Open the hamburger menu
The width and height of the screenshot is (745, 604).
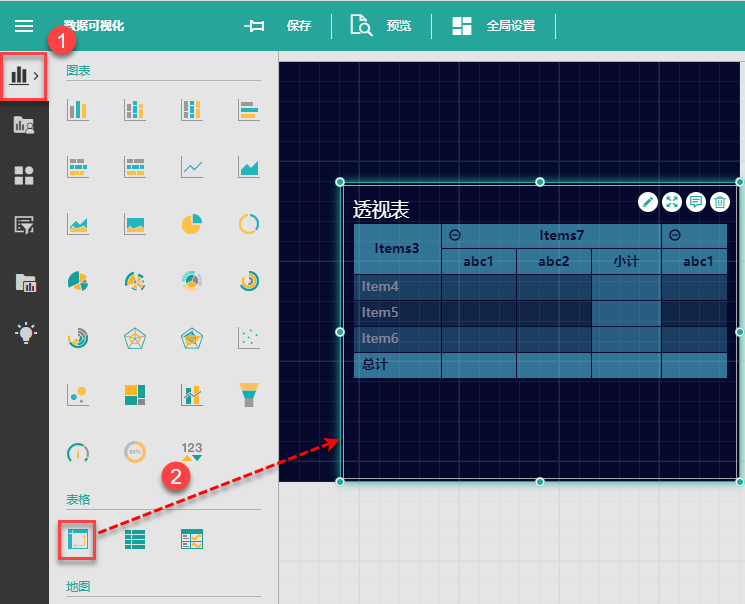(x=24, y=26)
